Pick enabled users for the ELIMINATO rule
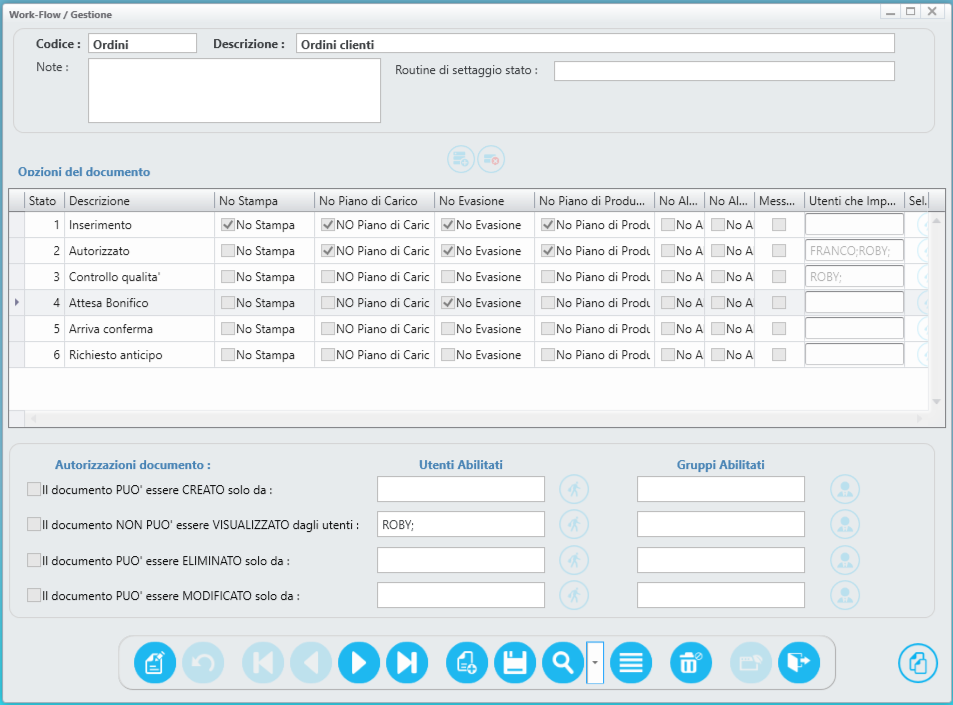 click(574, 560)
